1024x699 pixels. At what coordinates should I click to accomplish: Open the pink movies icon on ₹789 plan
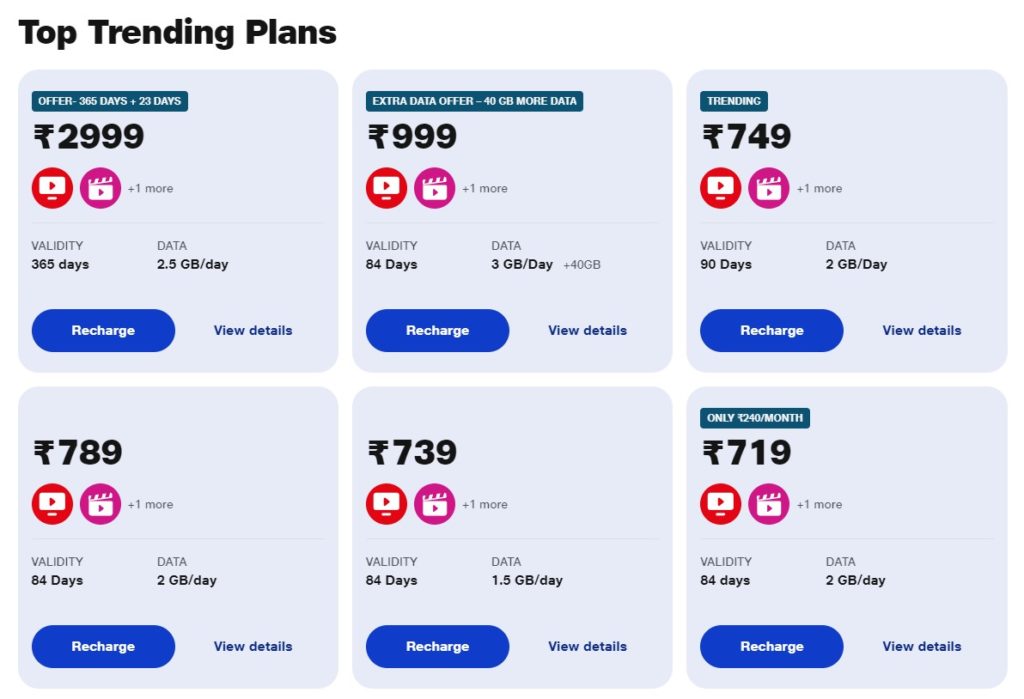pyautogui.click(x=101, y=504)
